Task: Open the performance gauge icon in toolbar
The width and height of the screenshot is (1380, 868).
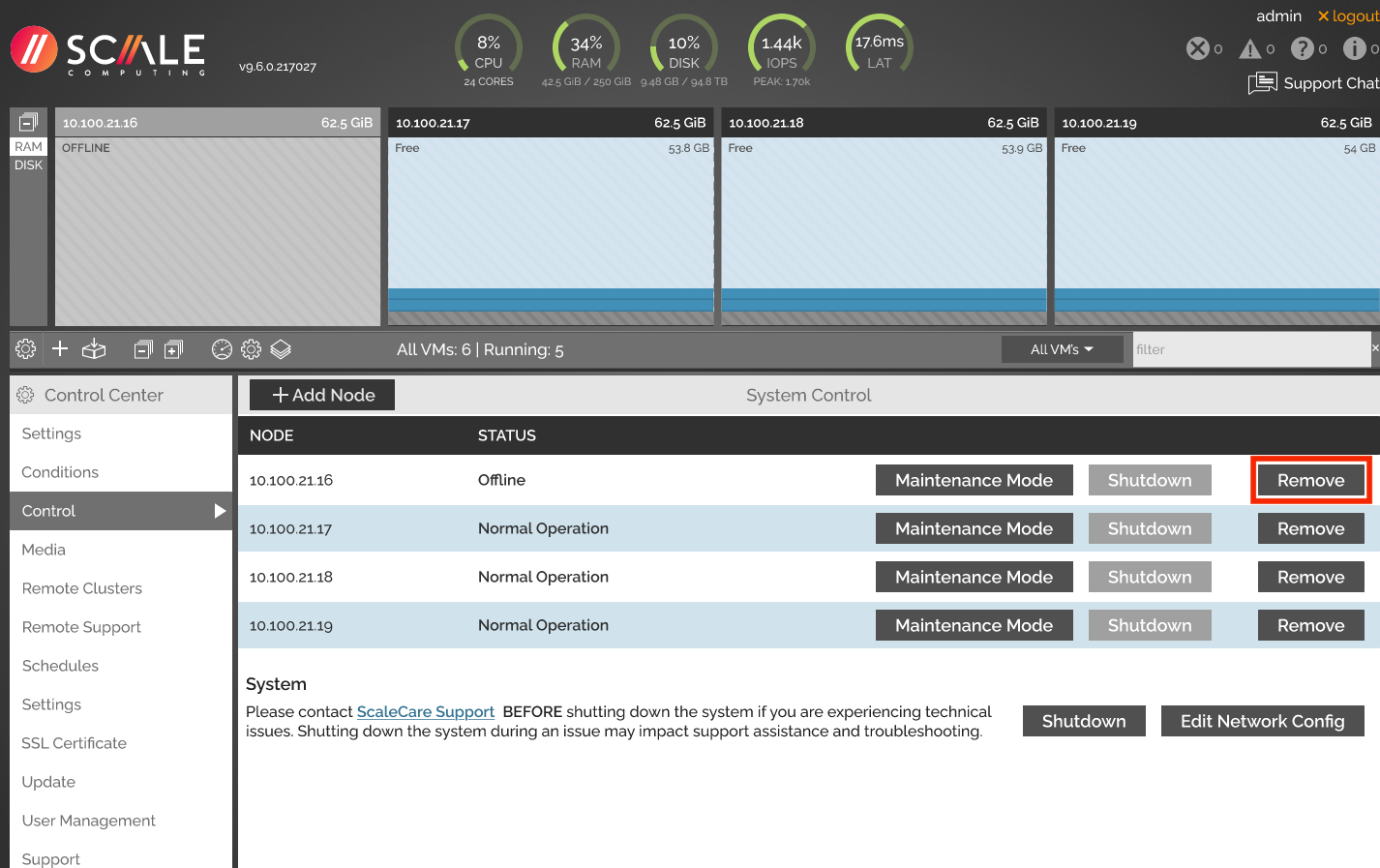Action: pos(222,349)
